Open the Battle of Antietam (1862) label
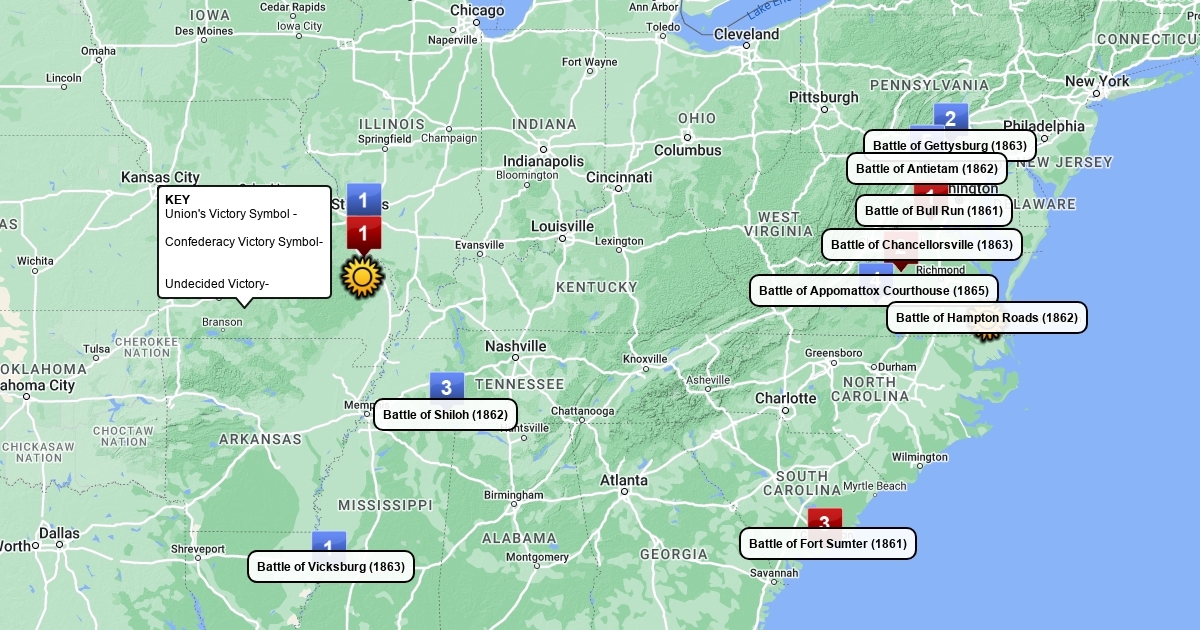 point(926,169)
